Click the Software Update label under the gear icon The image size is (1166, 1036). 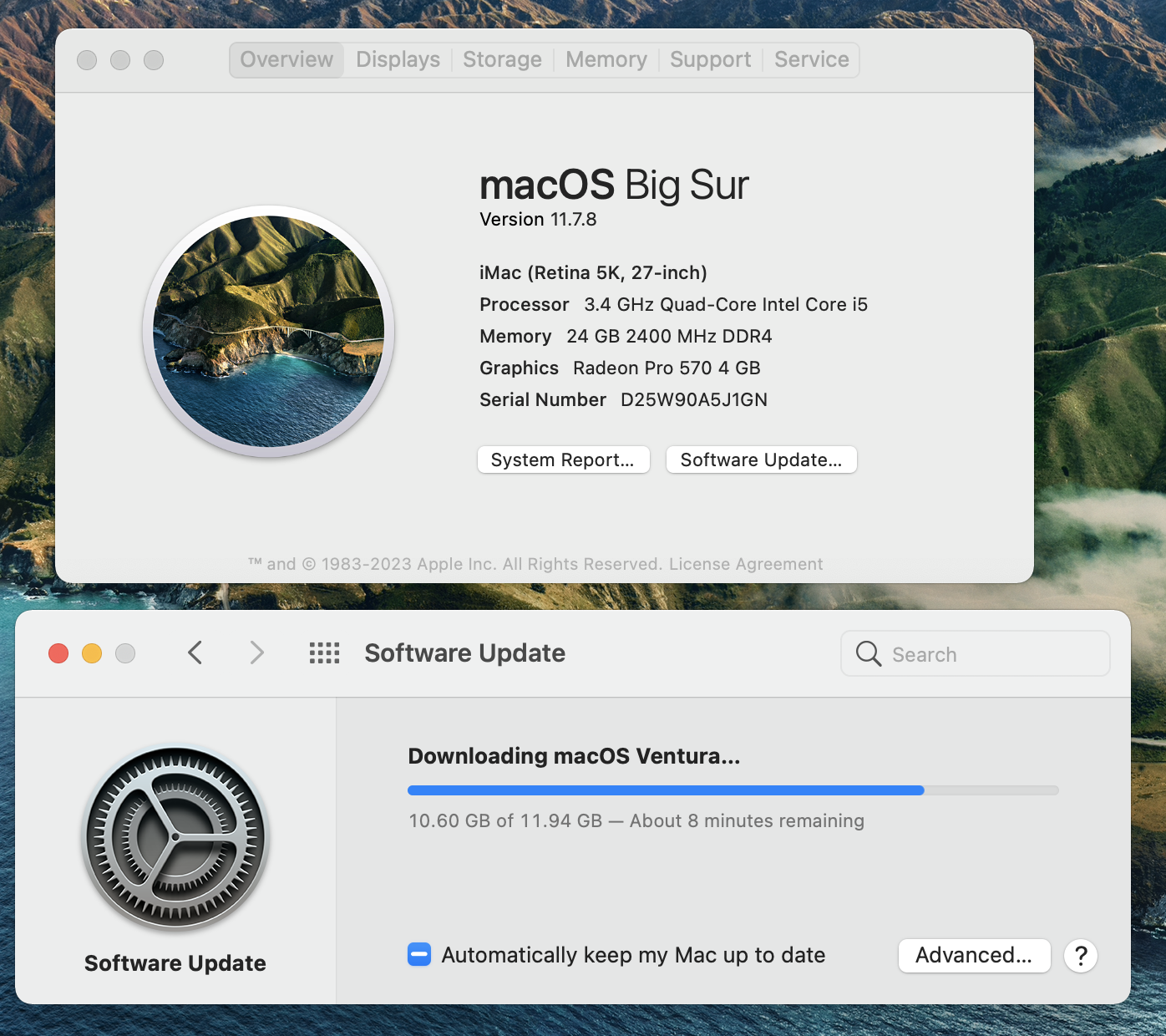click(x=175, y=963)
